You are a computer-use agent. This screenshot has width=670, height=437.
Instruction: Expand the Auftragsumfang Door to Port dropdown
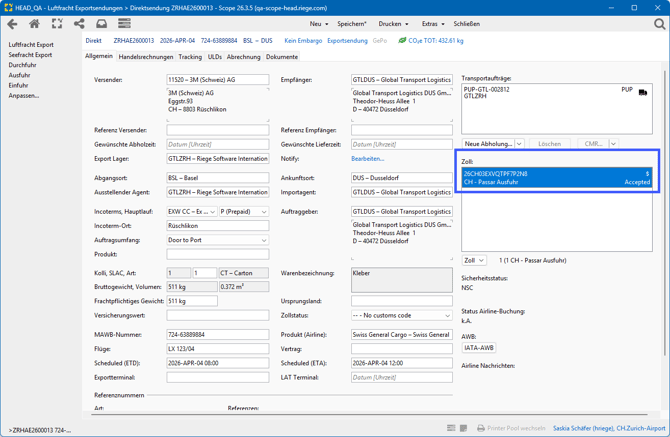(x=264, y=240)
